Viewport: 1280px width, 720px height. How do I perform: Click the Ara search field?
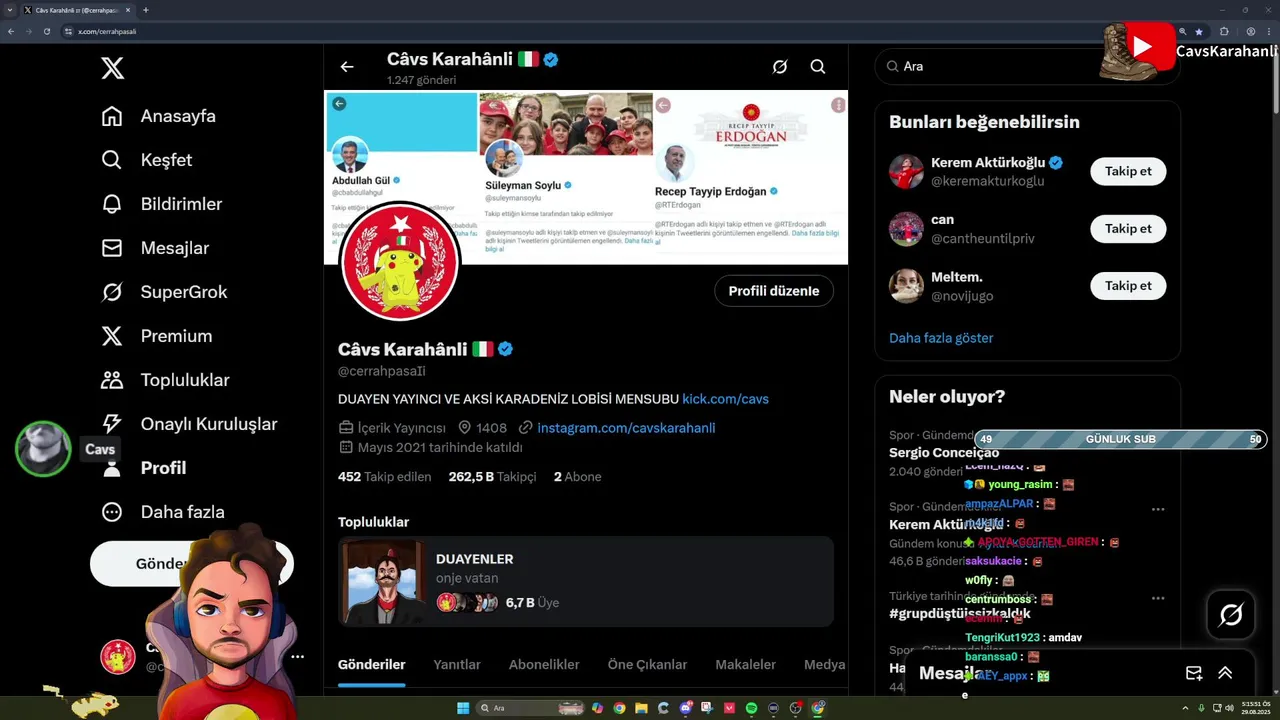pyautogui.click(x=1027, y=66)
